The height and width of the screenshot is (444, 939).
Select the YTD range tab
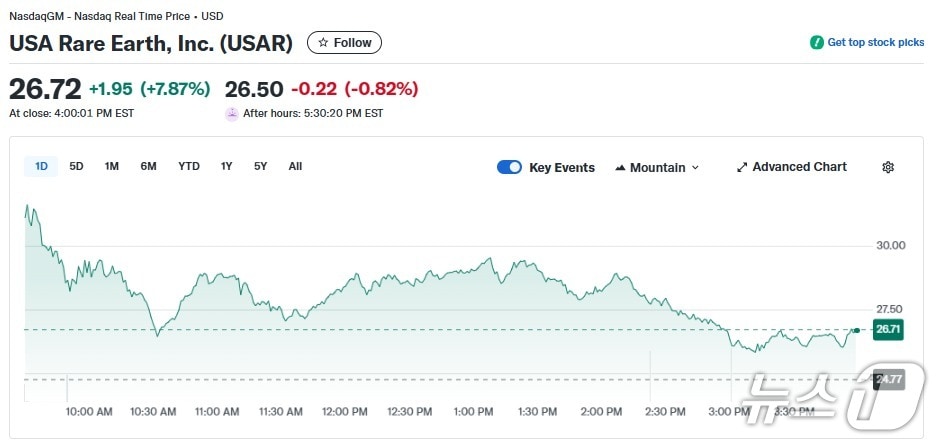pos(189,166)
